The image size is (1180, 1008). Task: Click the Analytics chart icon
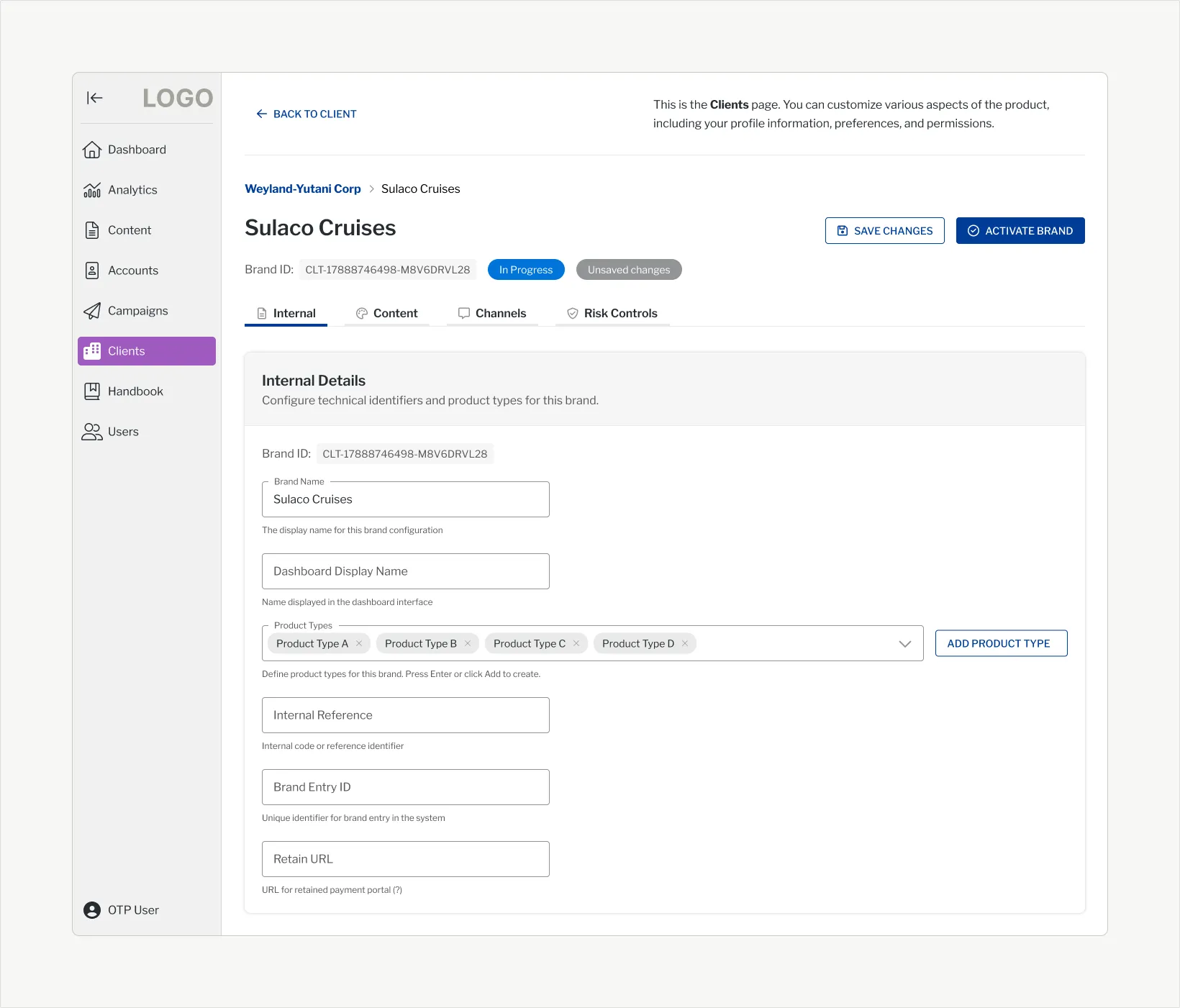(x=92, y=190)
